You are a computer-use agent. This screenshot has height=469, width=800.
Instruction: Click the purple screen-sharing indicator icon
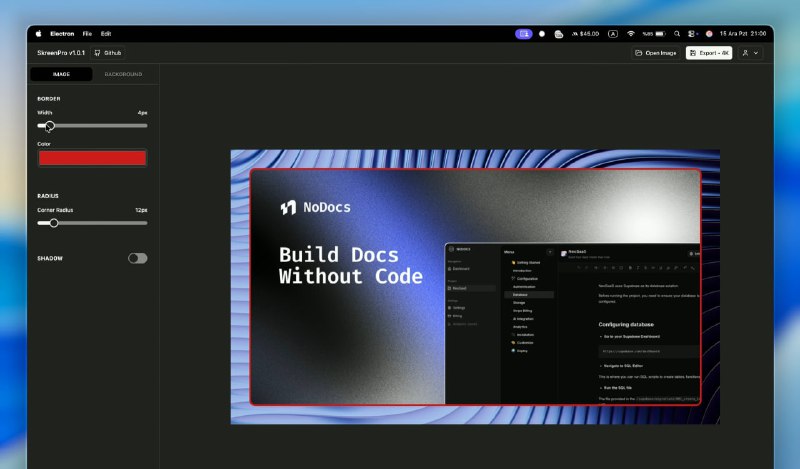[x=524, y=33]
